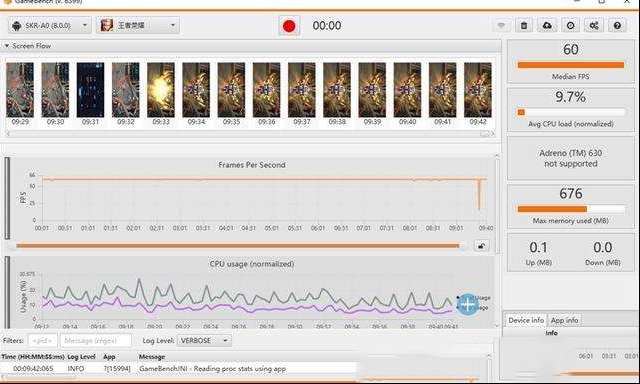The image size is (640, 384).
Task: Select the 09:31 screen flow thumbnail
Action: (90, 94)
